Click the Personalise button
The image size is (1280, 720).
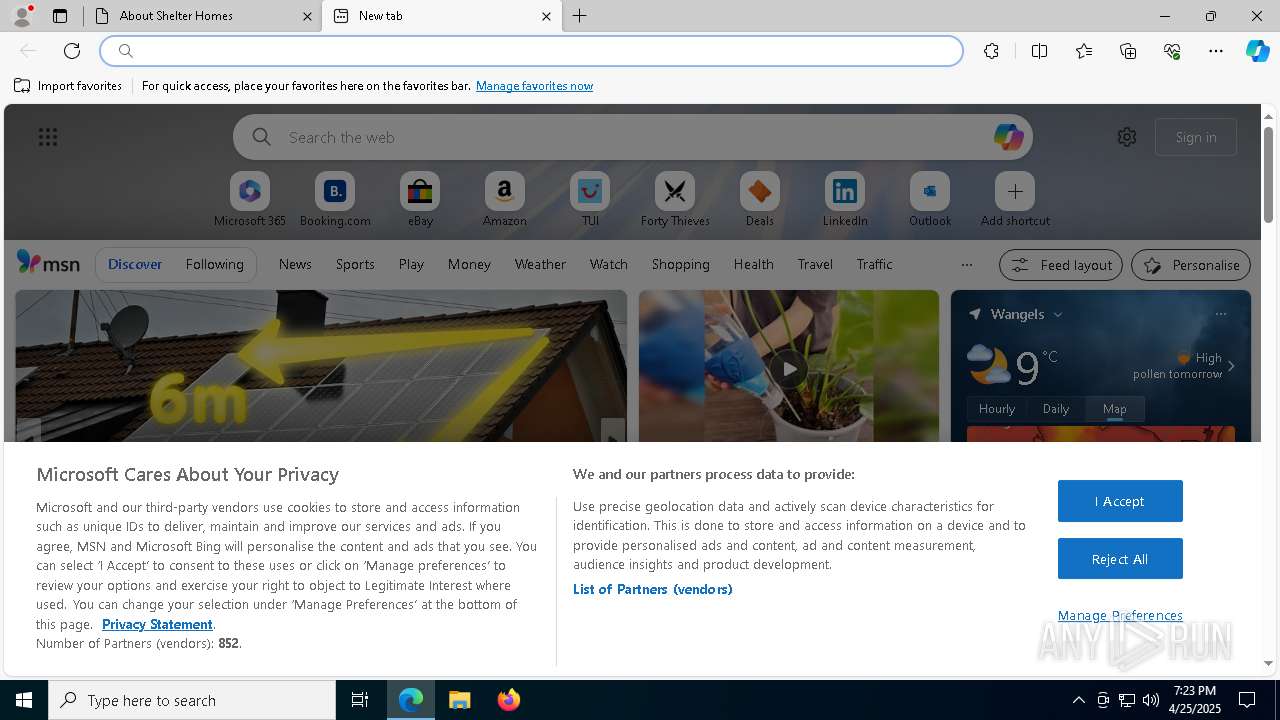pos(1191,265)
